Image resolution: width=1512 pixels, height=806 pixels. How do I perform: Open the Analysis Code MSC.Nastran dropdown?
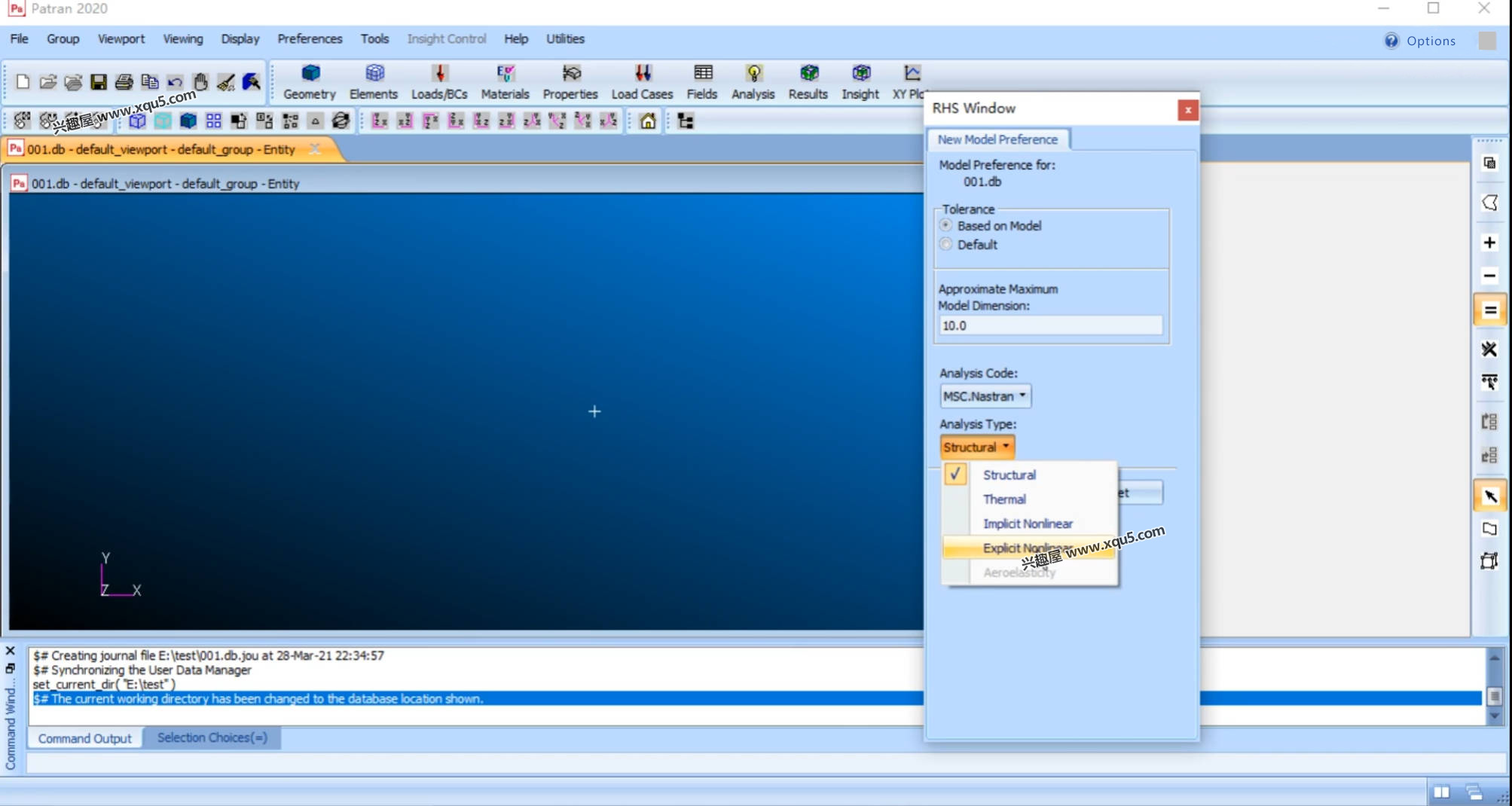pos(985,396)
